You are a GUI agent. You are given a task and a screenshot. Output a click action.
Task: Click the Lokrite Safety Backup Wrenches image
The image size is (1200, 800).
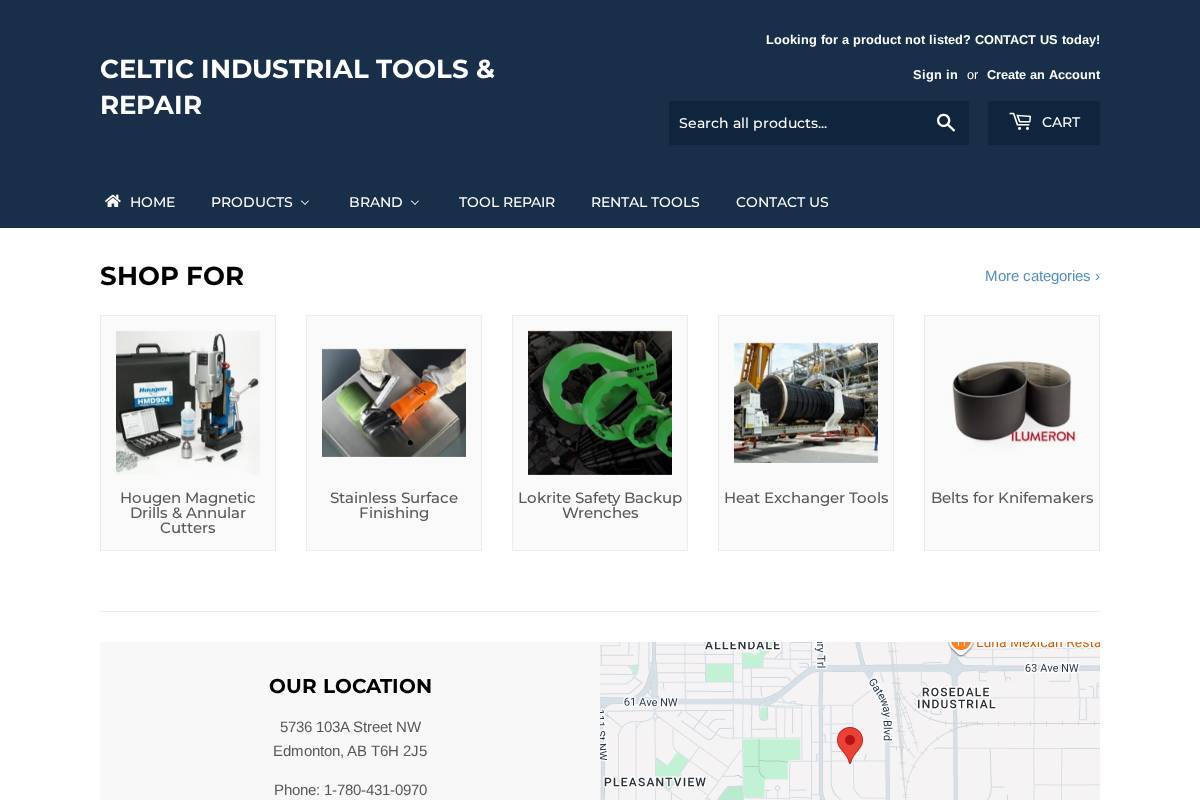pos(600,402)
